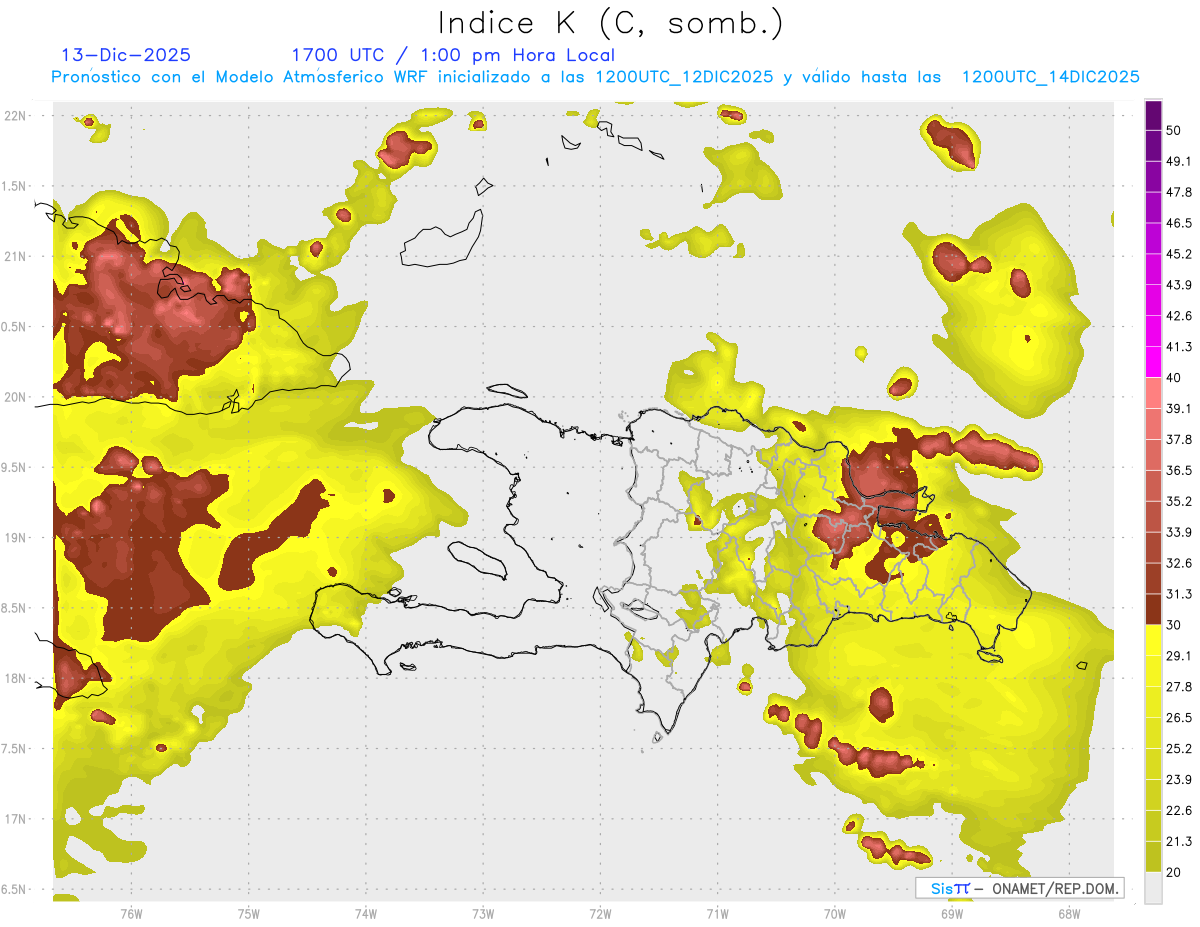Viewport: 1200px width, 927px height.
Task: Click the color scale value 22.6
Action: click(x=1179, y=811)
